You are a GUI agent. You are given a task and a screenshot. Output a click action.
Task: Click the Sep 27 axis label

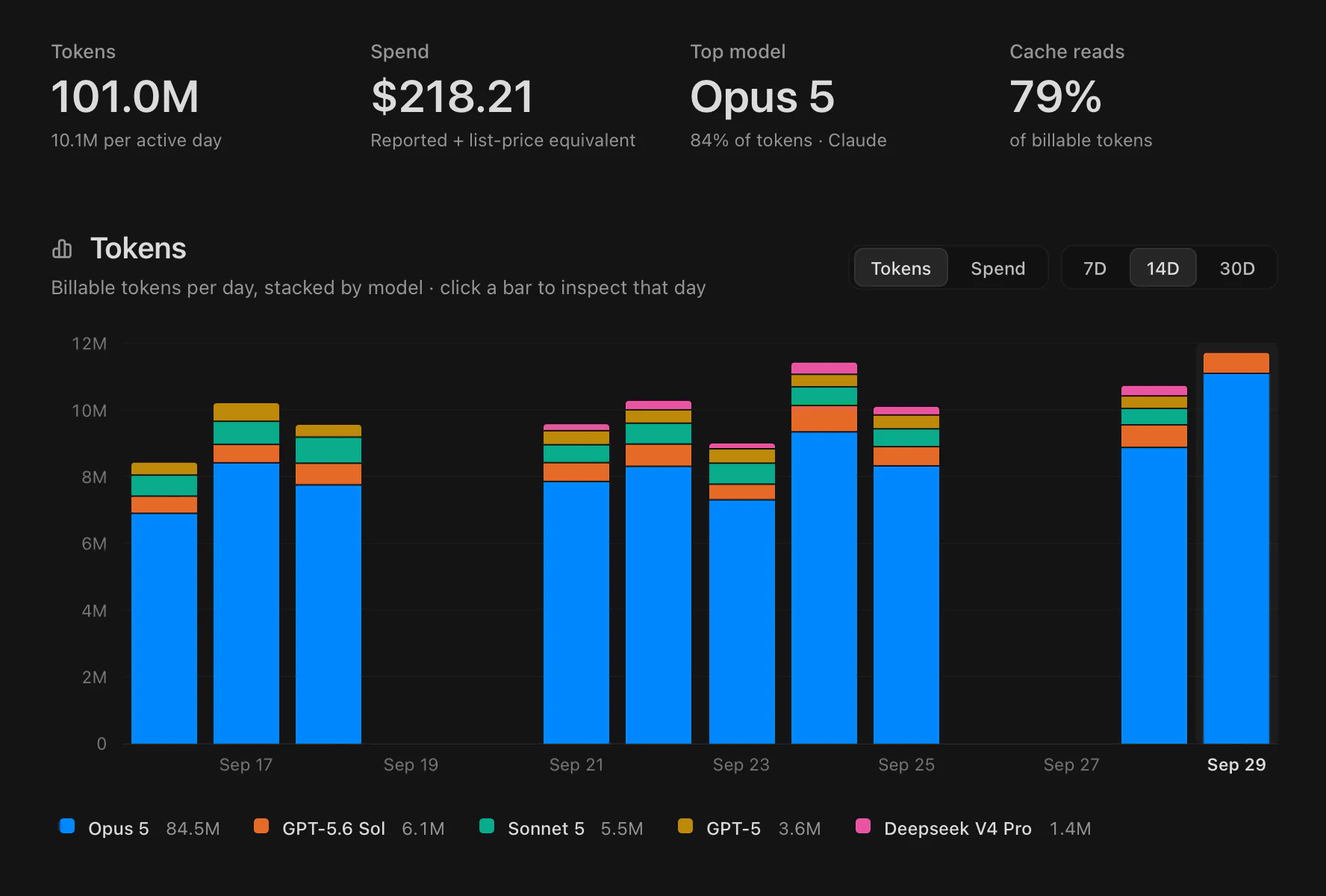[x=1071, y=765]
